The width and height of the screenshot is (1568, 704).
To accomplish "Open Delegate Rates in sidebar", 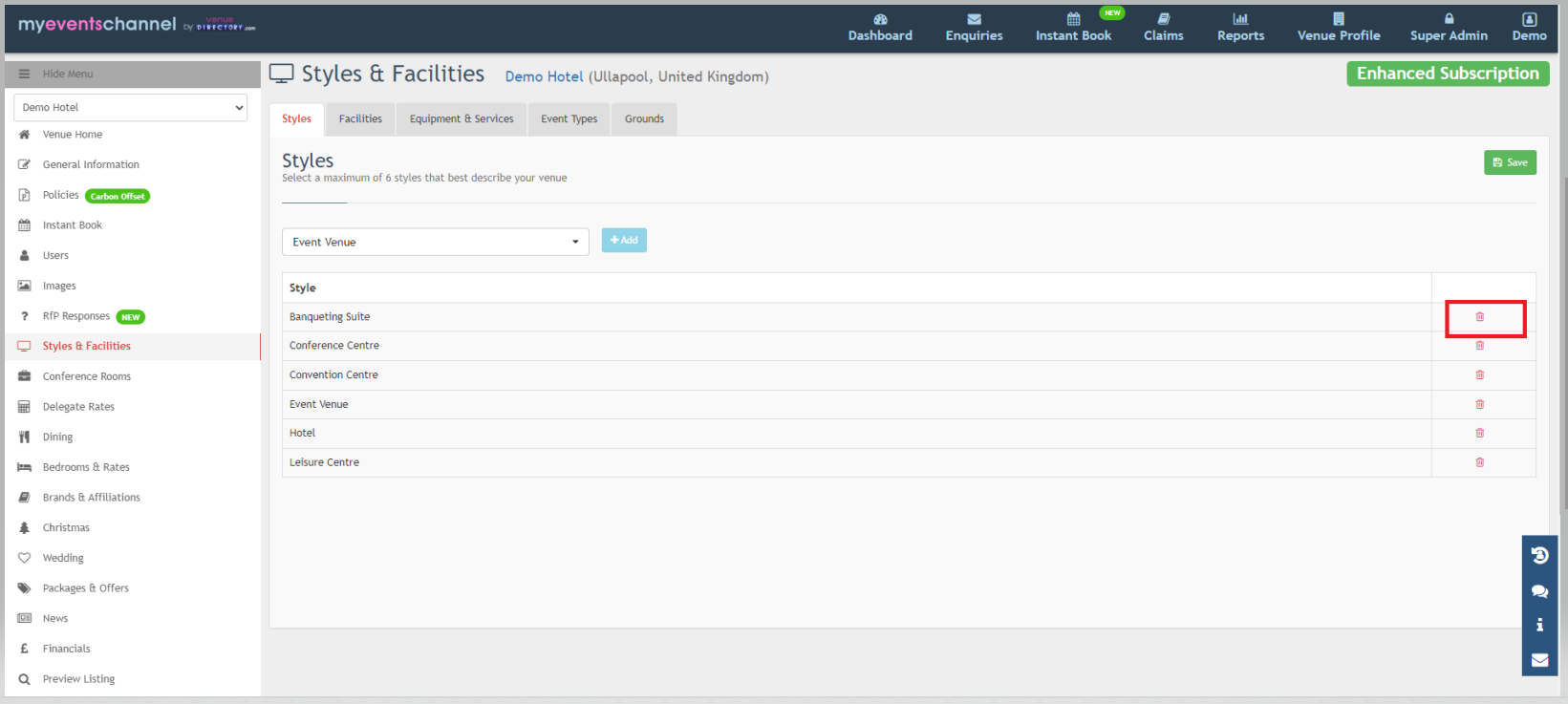I will point(78,407).
